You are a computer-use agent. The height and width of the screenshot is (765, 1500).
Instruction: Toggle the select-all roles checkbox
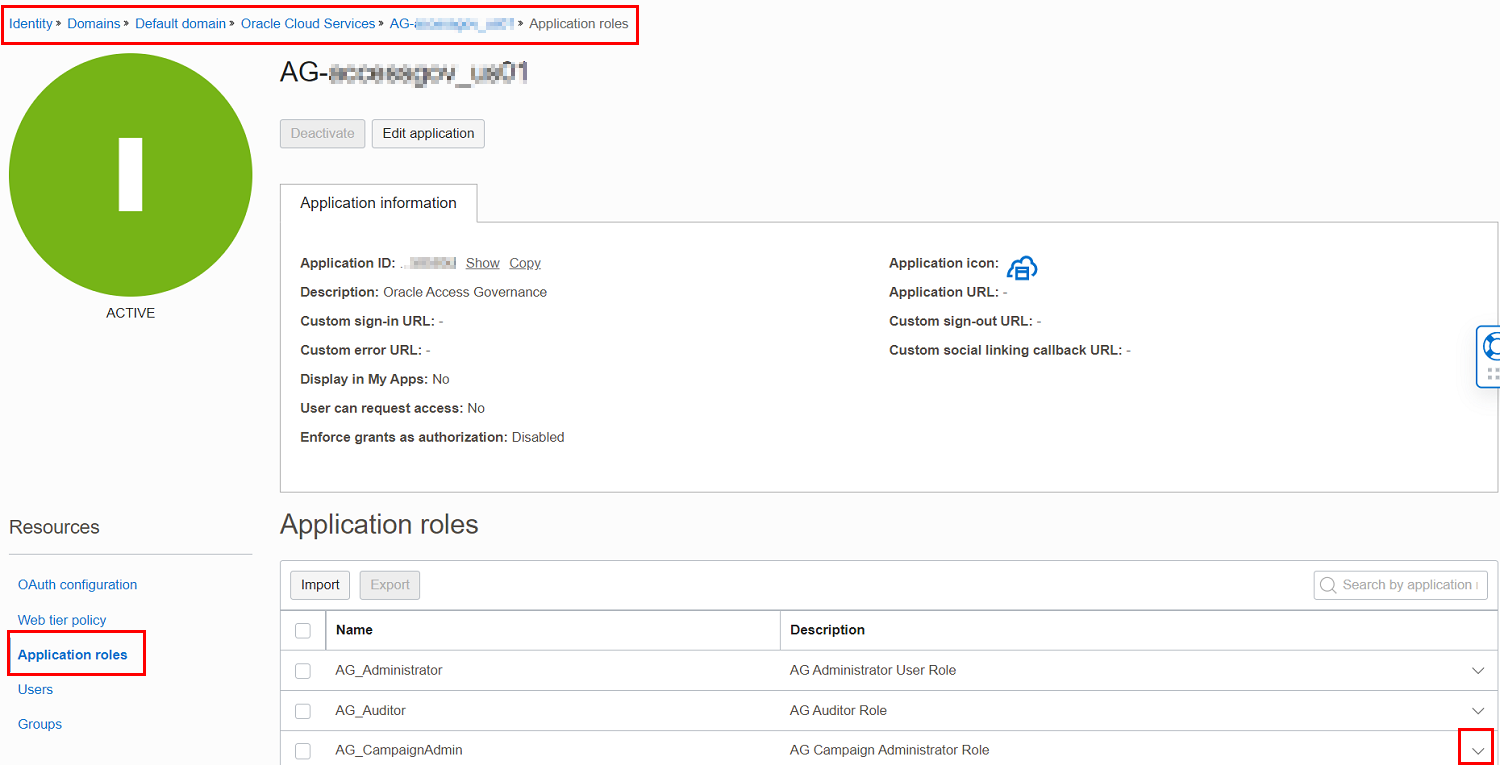tap(303, 631)
